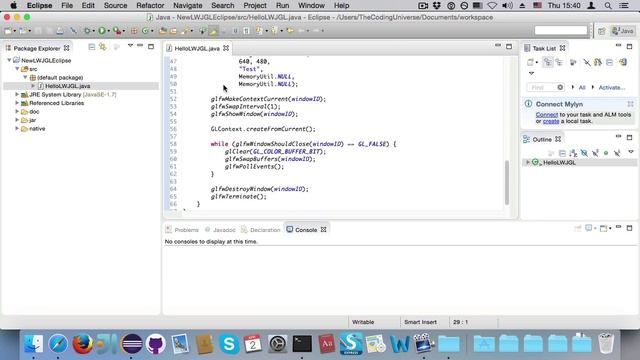Toggle Hide Non-Public Members green dot in Outline
Image resolution: width=640 pixels, height=360 pixels.
pyautogui.click(x=606, y=153)
